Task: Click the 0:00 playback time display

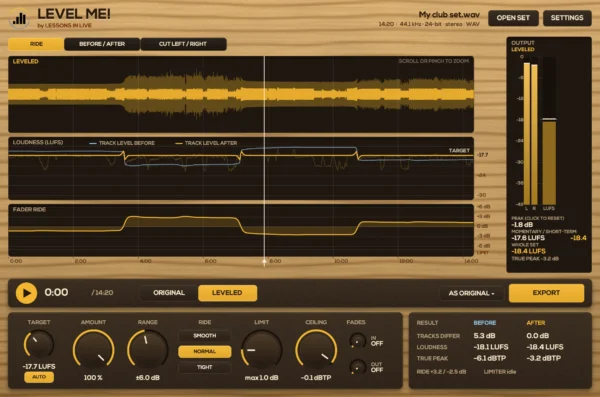Action: pos(56,292)
